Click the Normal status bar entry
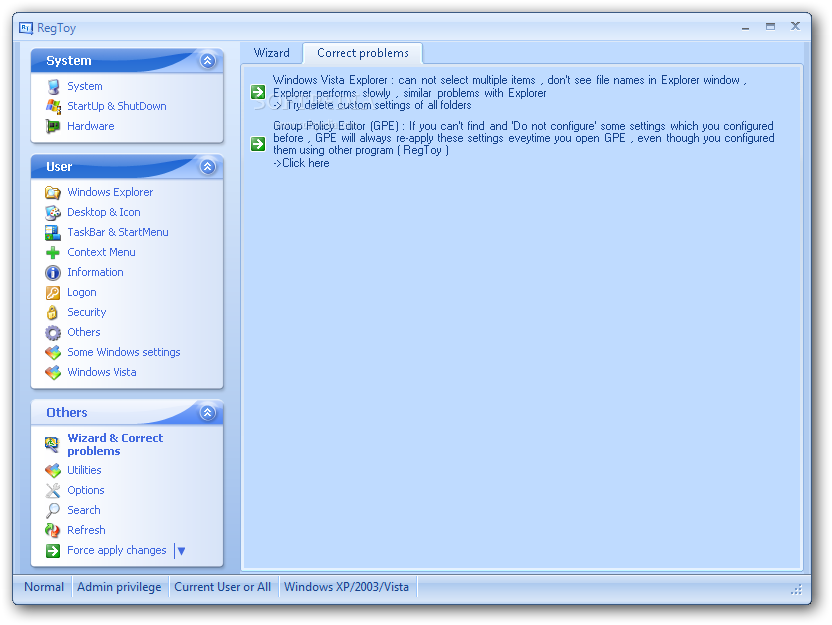Viewport: 832px width, 625px height. pos(44,587)
